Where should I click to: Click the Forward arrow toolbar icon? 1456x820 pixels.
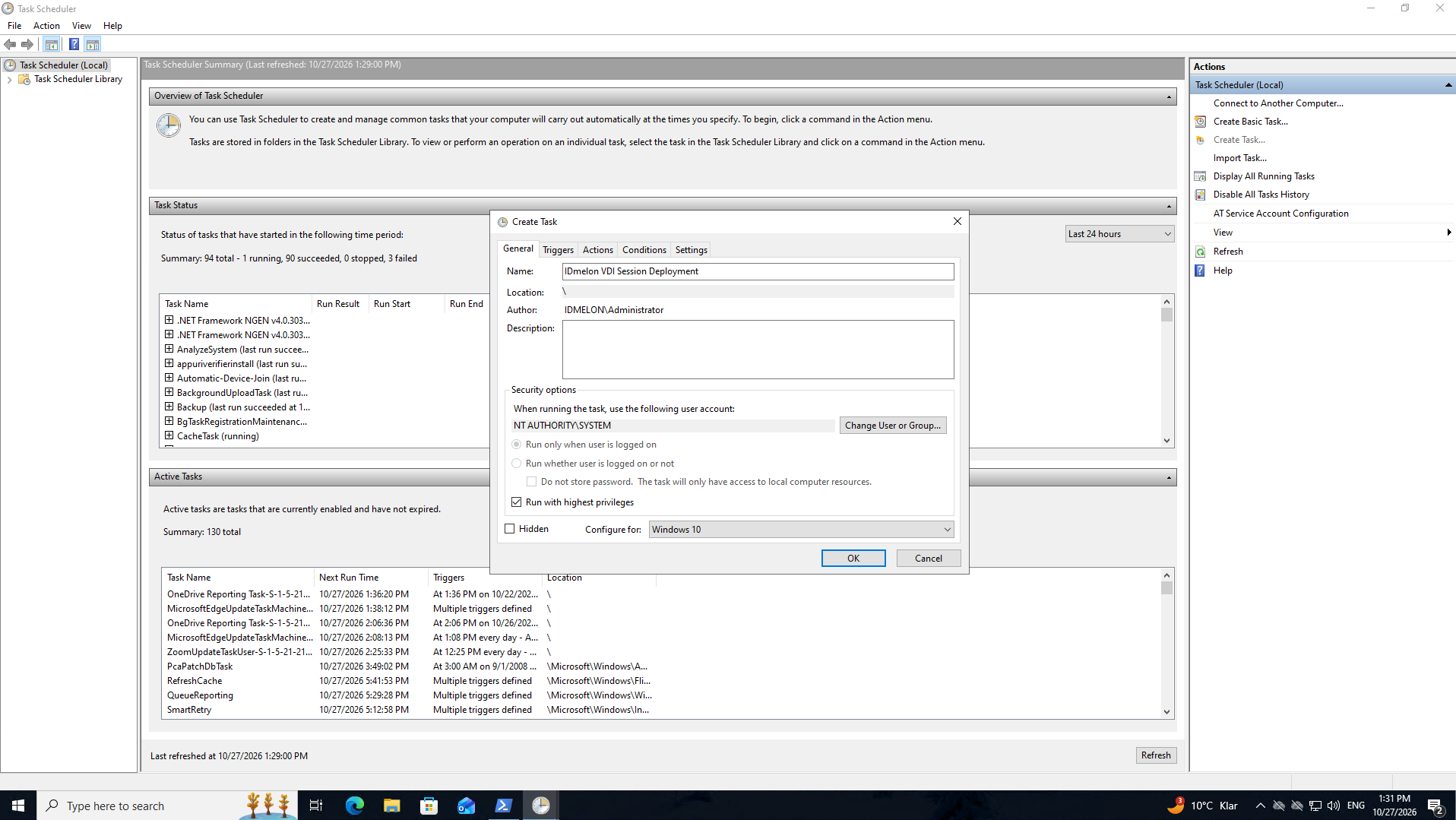click(x=27, y=44)
